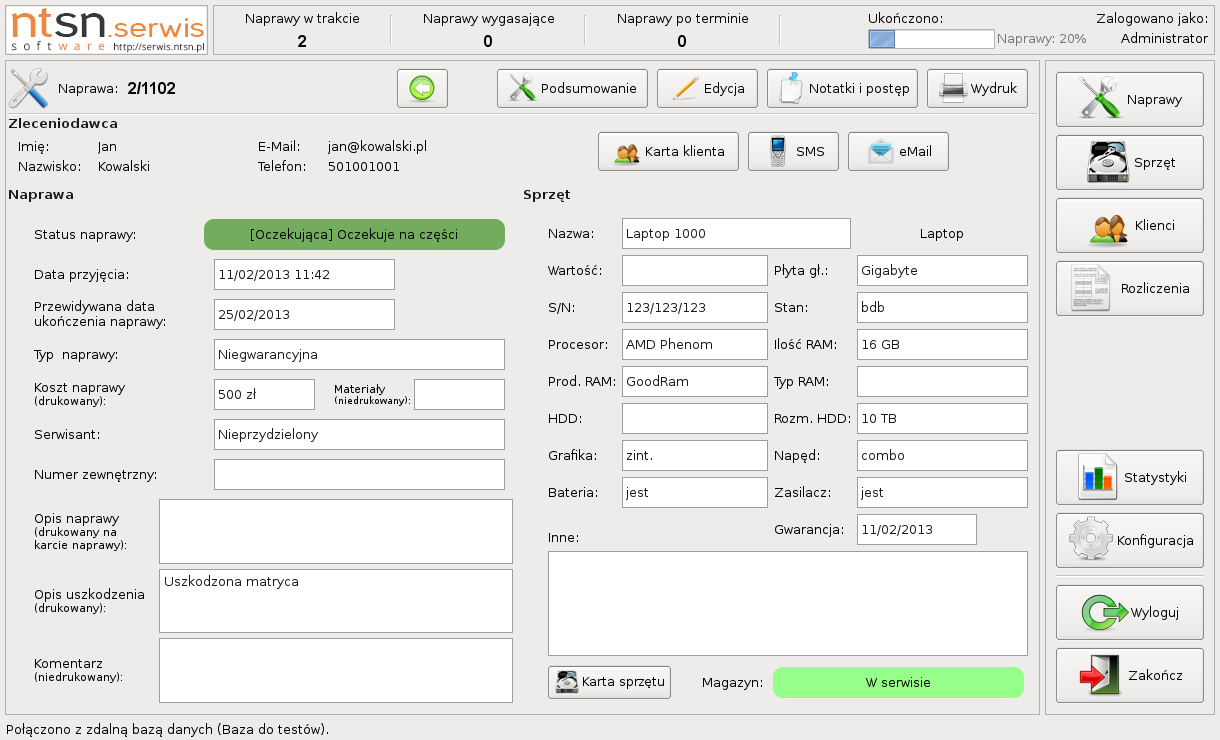Image resolution: width=1220 pixels, height=740 pixels.
Task: Open Karta sprzętu equipment card
Action: pos(609,682)
